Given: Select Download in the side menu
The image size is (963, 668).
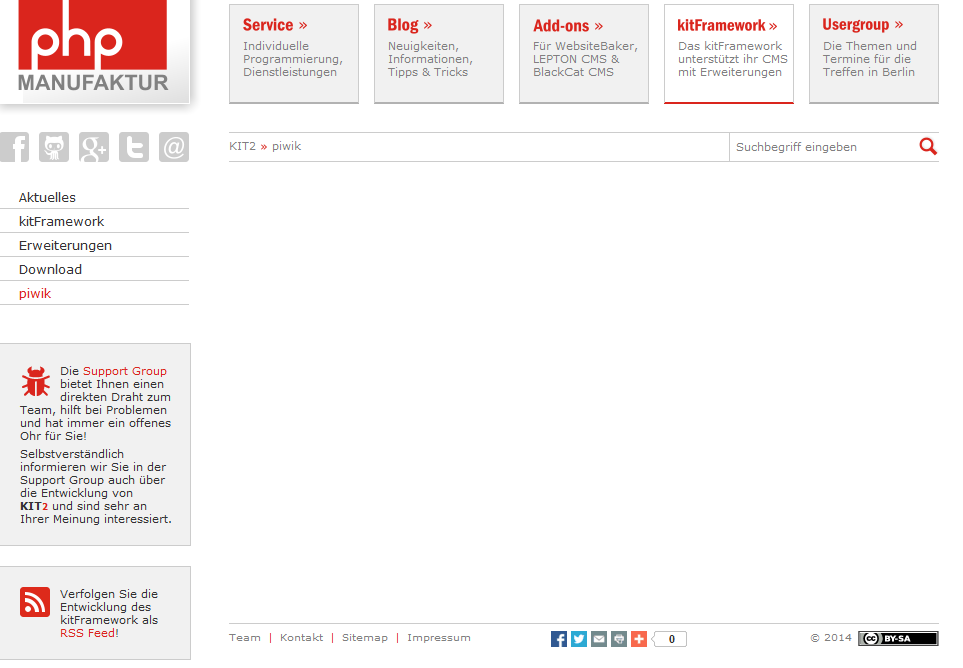Looking at the screenshot, I should [x=95, y=270].
